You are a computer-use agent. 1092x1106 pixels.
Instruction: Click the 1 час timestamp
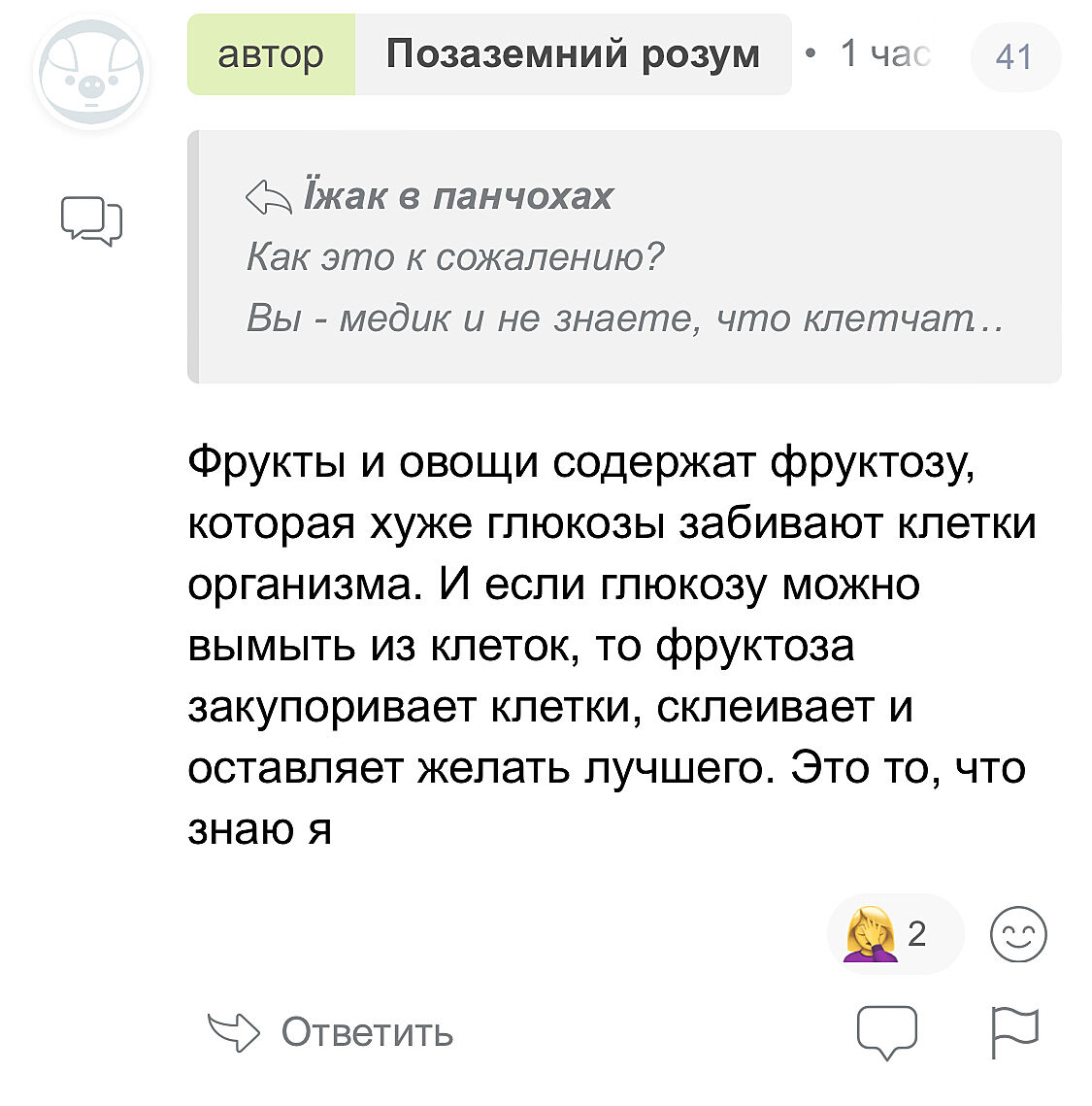click(884, 54)
